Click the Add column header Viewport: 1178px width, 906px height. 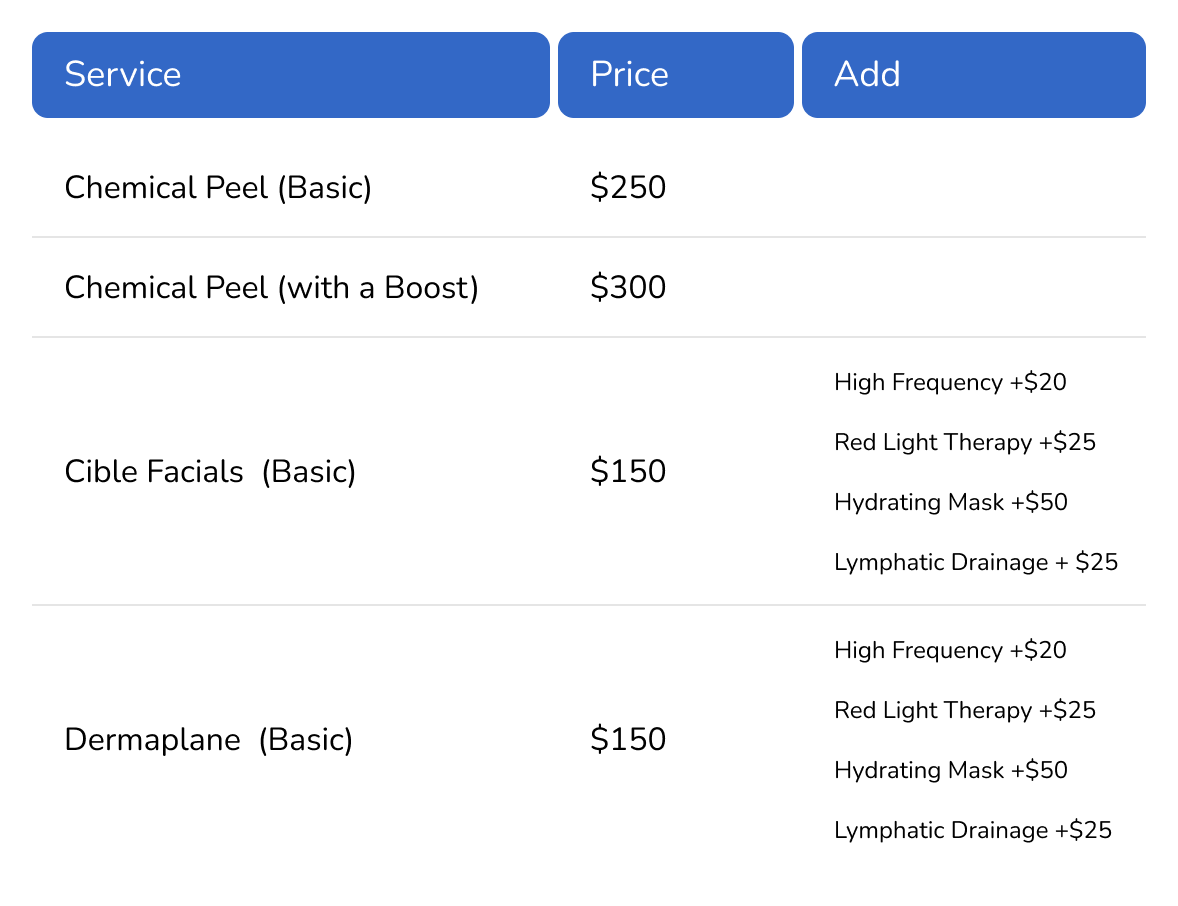(974, 75)
